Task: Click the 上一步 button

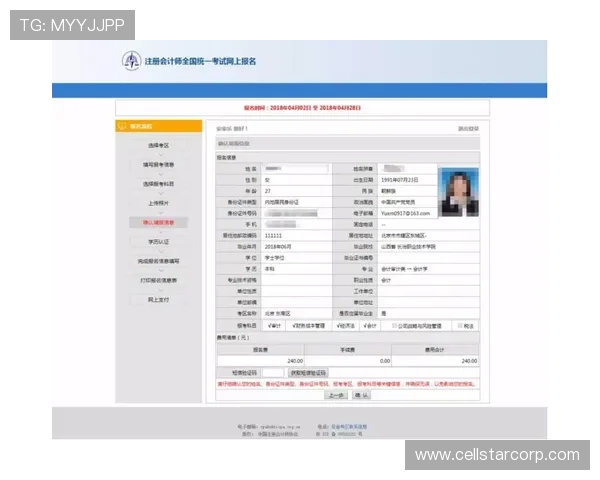Action: point(336,394)
